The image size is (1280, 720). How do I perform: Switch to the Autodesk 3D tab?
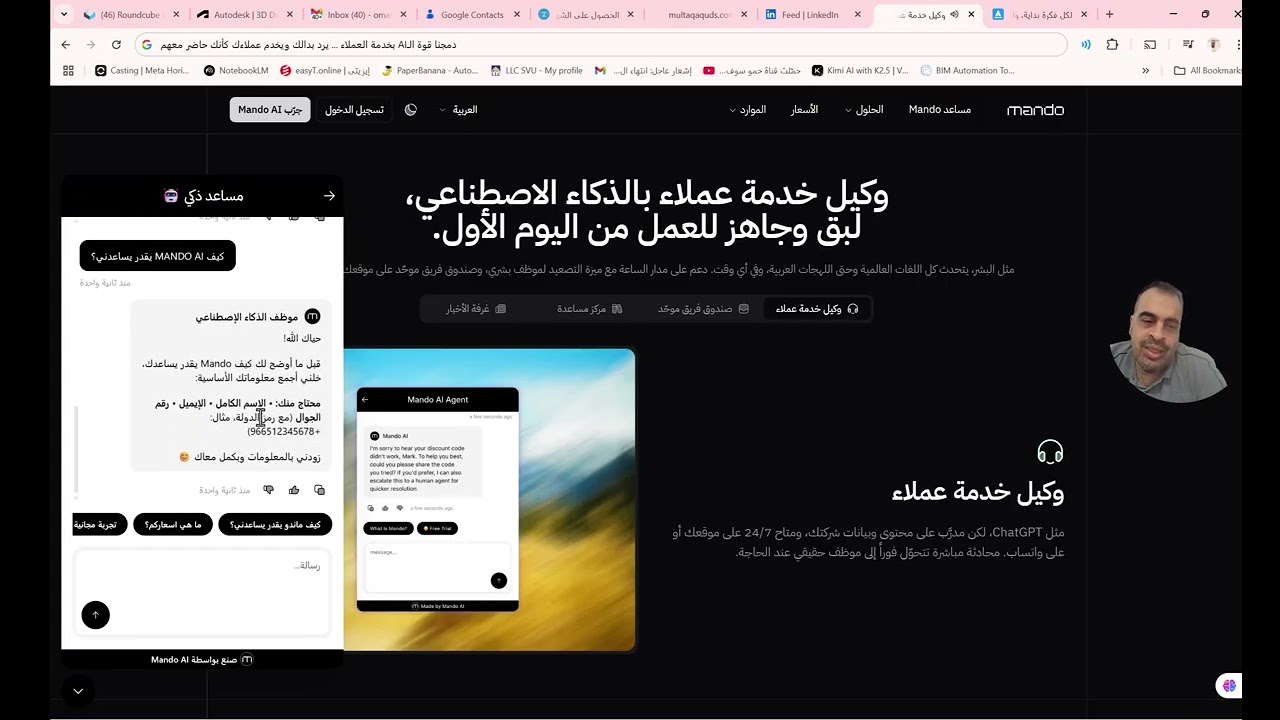coord(238,15)
